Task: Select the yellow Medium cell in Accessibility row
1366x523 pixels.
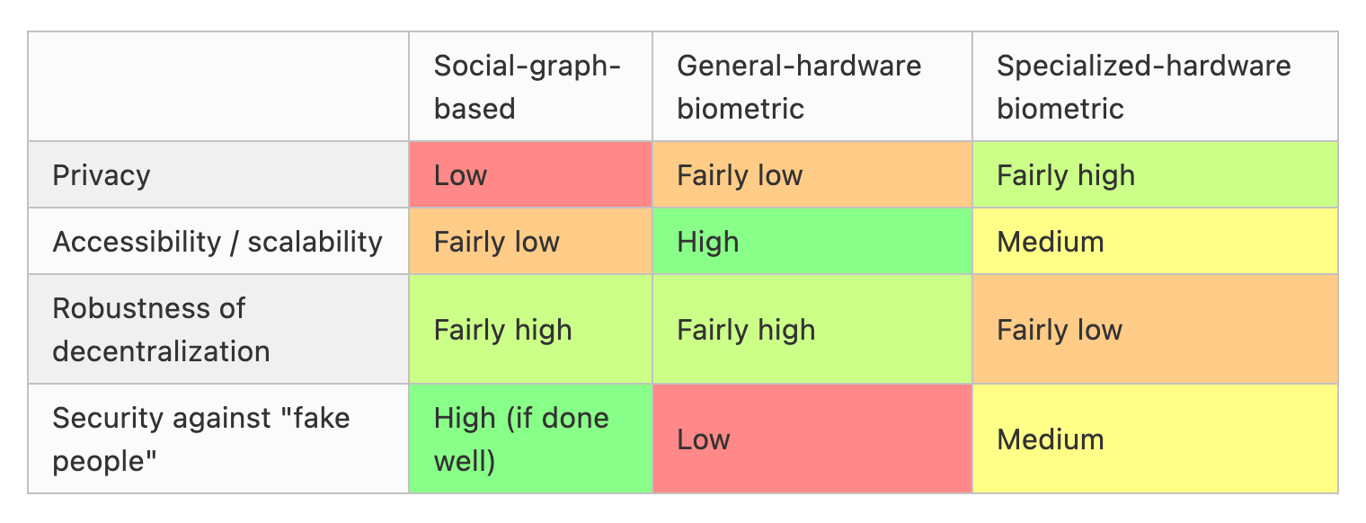Action: tap(1155, 241)
